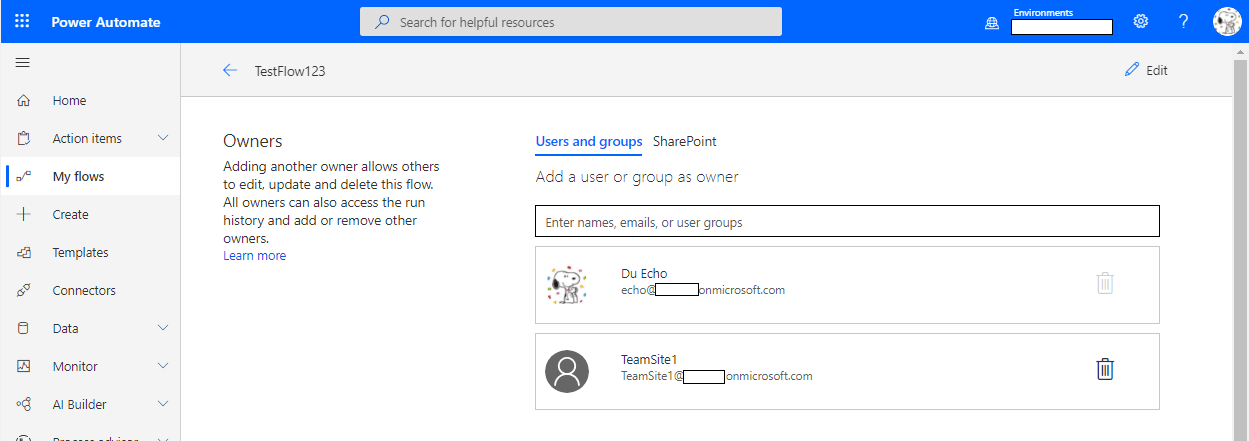Open the Learn more link
Image resolution: width=1249 pixels, height=441 pixels.
[255, 256]
